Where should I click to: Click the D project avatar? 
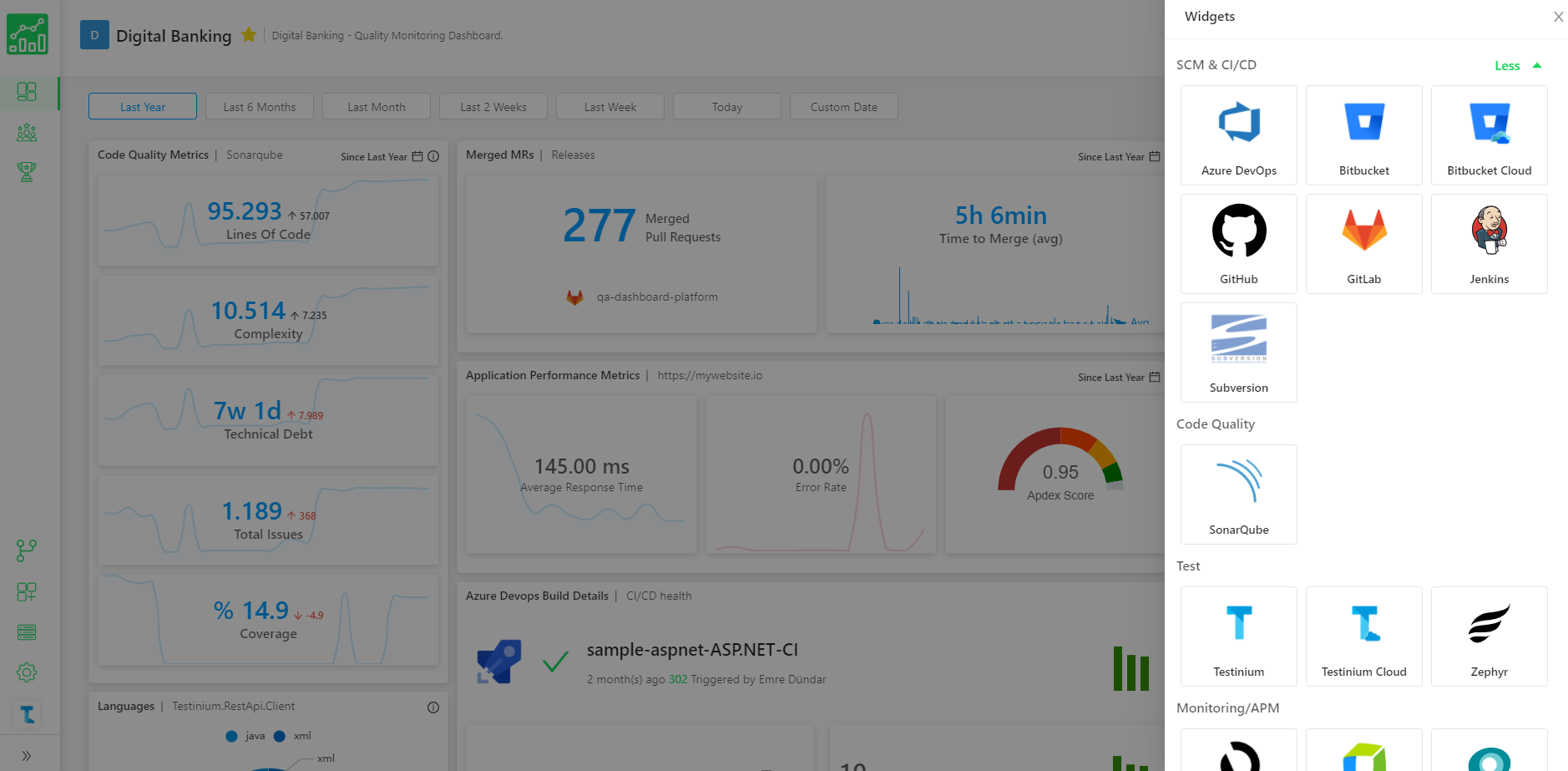coord(94,35)
